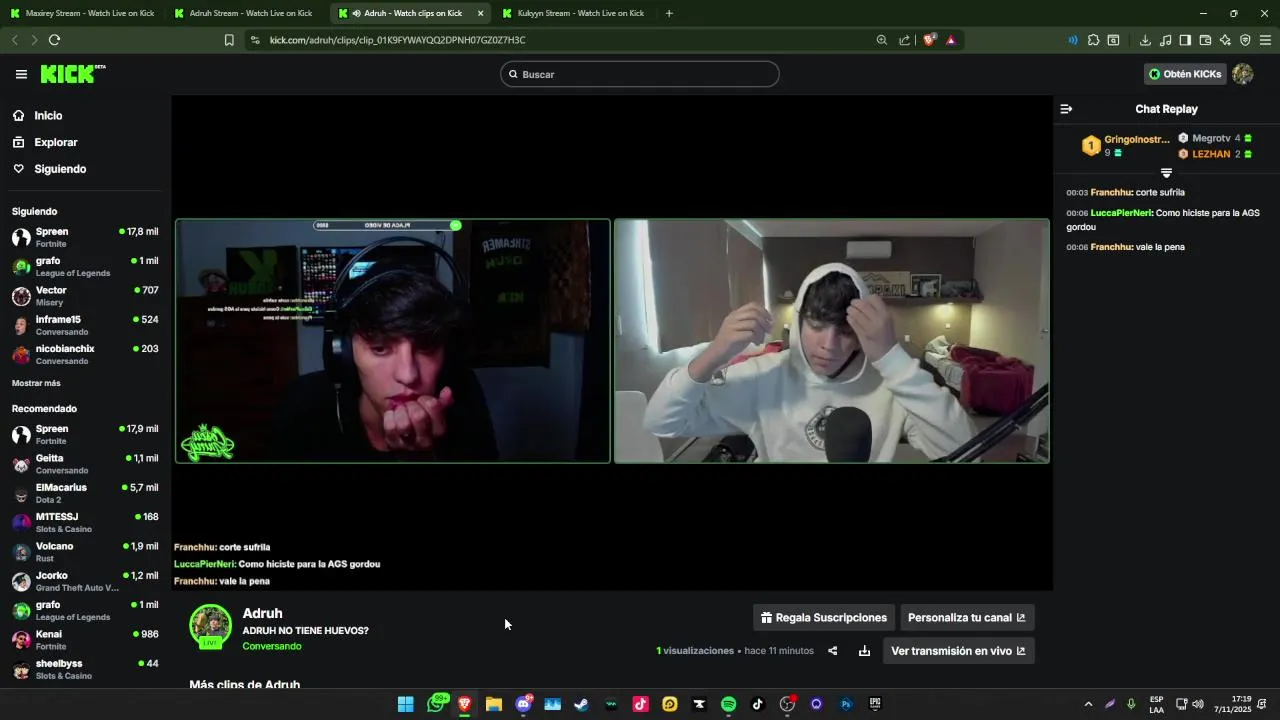Collapse the Chat Replay panel arrow
This screenshot has height=720, width=1280.
pos(1066,109)
